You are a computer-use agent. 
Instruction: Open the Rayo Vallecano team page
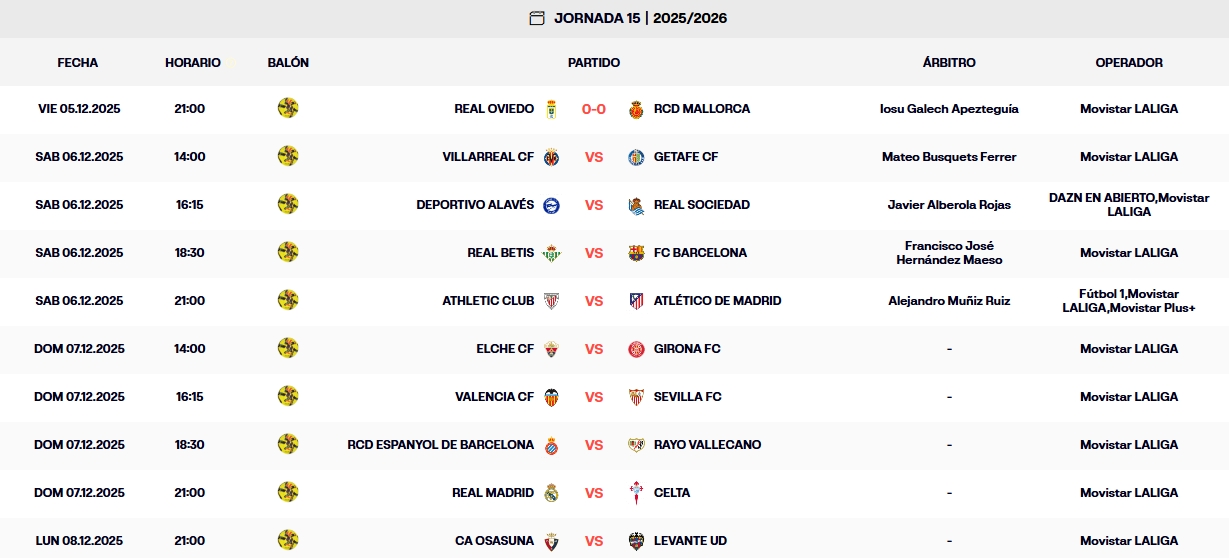pyautogui.click(x=707, y=445)
